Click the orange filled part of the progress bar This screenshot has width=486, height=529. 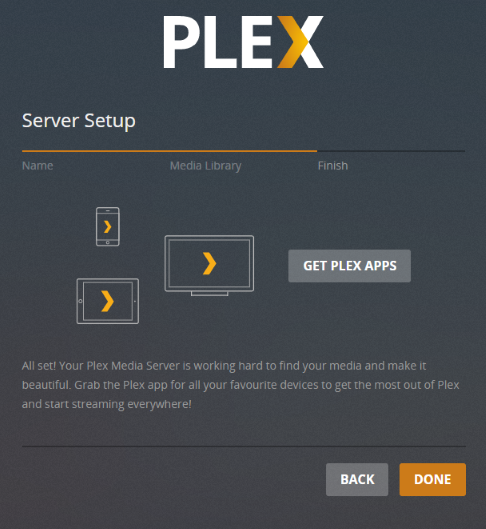(x=169, y=151)
